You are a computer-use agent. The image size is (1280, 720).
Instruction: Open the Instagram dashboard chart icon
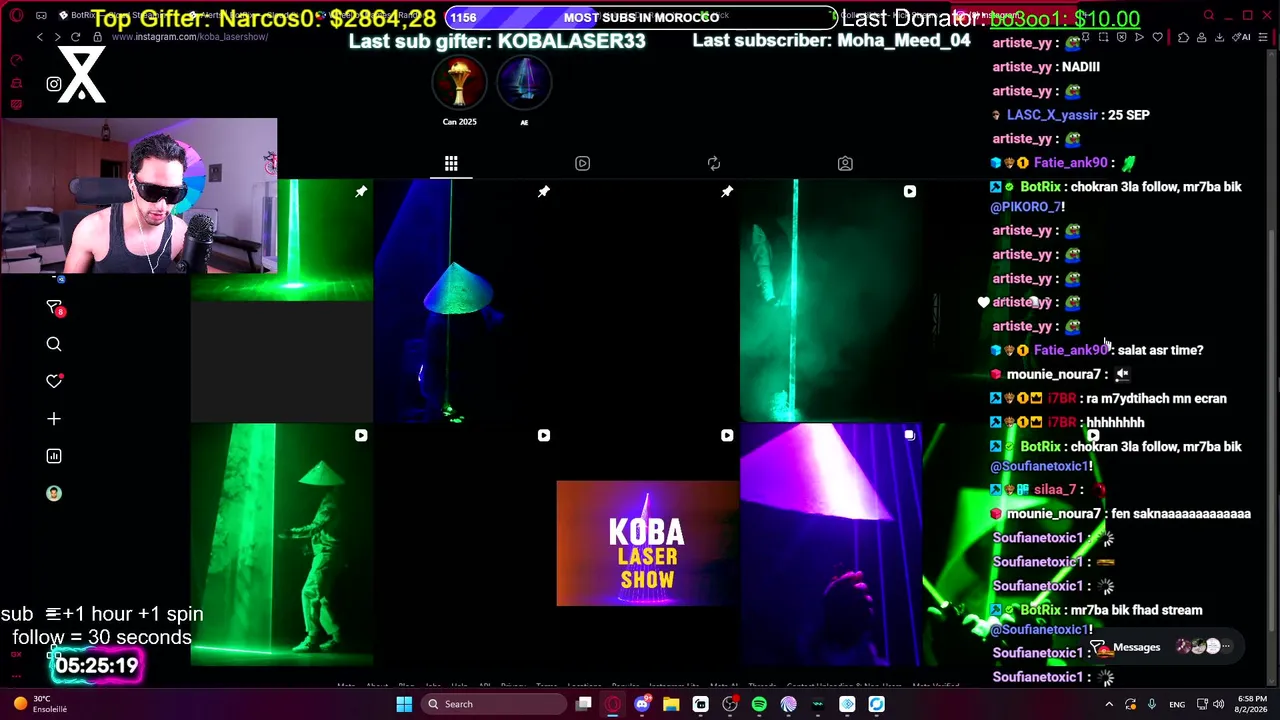54,456
